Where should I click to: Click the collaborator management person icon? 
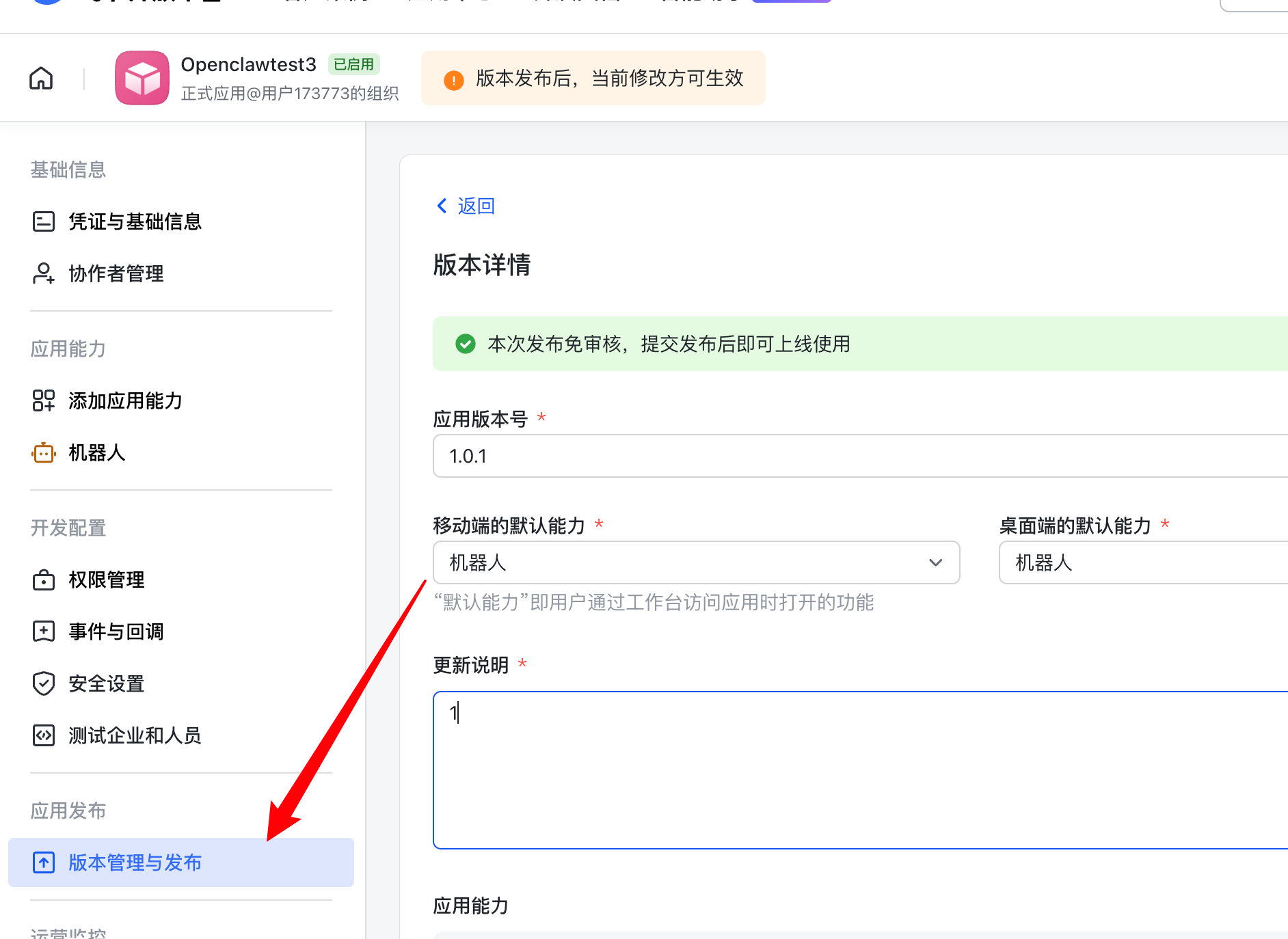pos(44,273)
